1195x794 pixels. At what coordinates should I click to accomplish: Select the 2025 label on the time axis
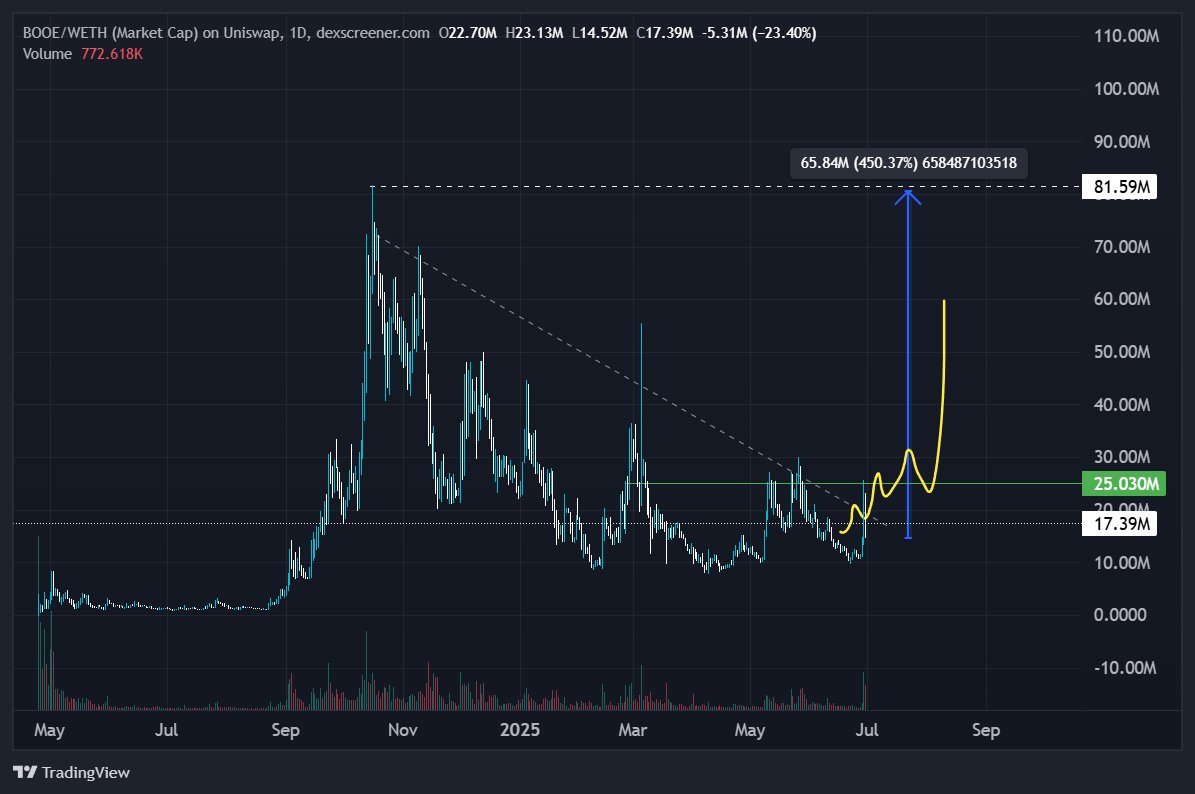point(520,731)
